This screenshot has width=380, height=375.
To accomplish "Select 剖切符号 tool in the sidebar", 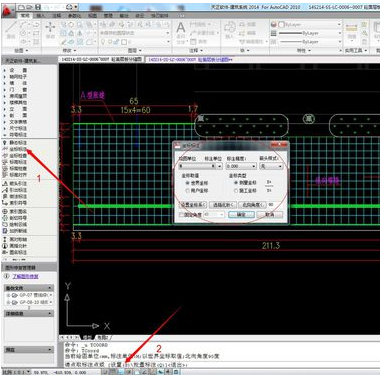I will [x=15, y=218].
